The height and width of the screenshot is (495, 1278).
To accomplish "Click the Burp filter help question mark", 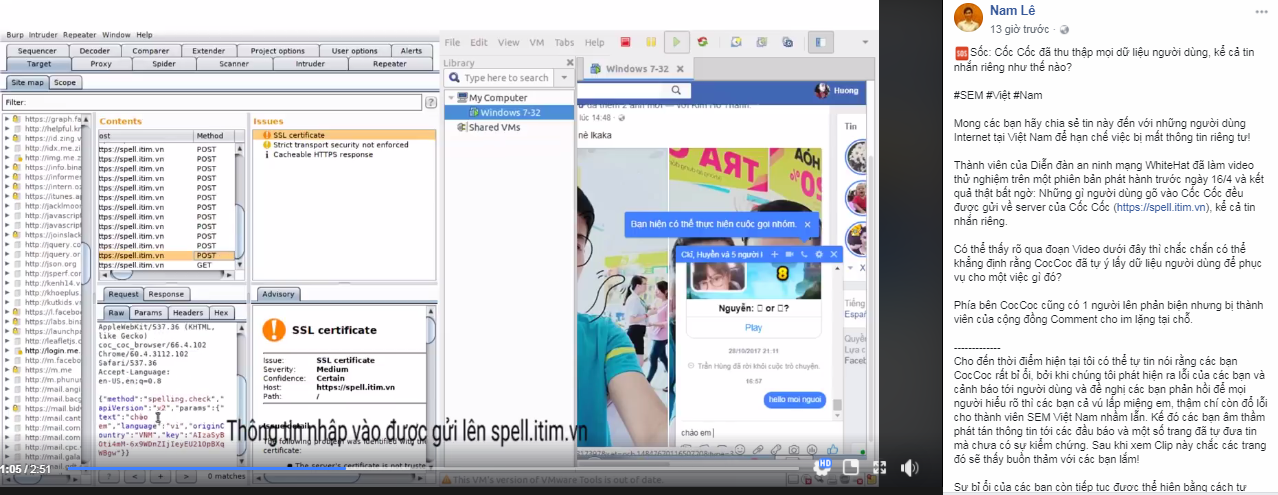I will (x=429, y=102).
